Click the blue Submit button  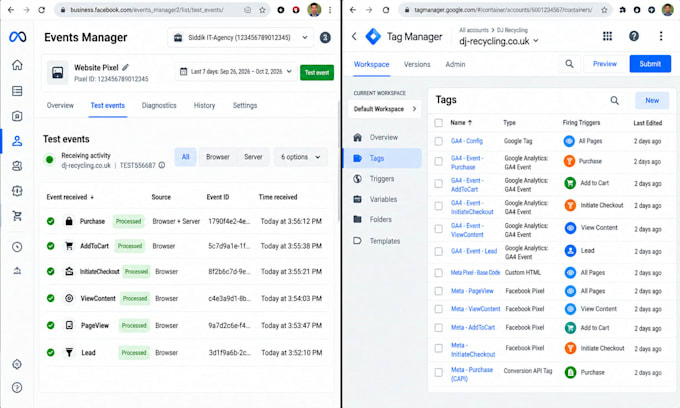650,64
